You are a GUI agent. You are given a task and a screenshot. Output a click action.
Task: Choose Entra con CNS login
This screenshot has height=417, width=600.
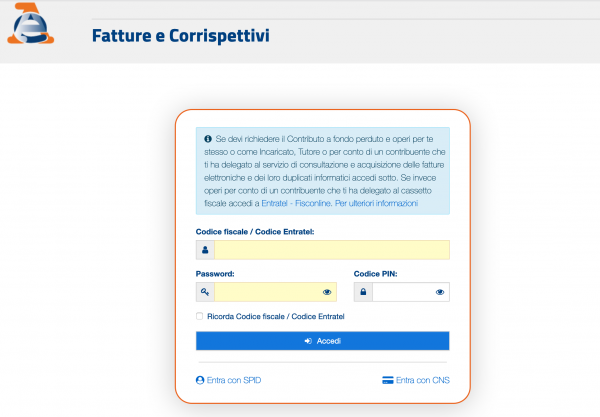tap(423, 380)
